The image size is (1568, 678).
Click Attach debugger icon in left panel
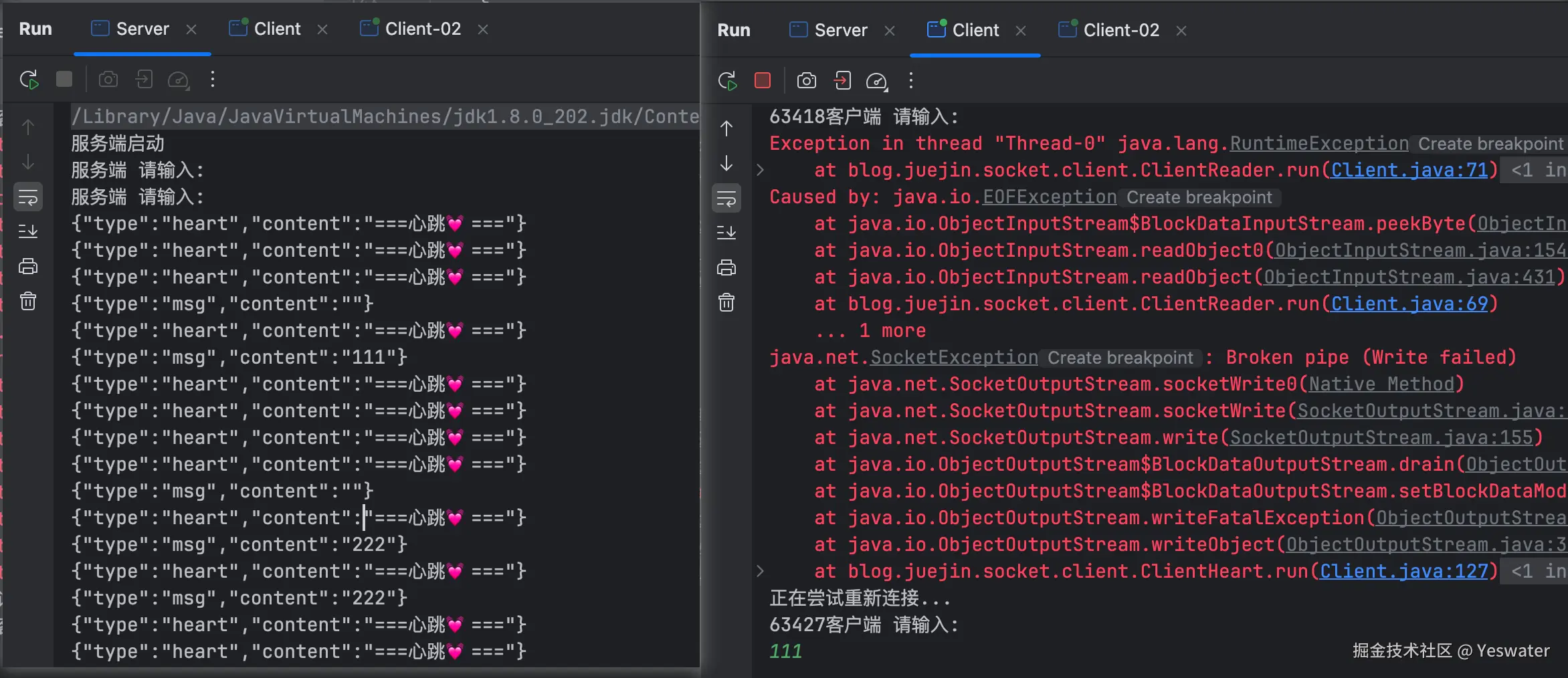(x=144, y=80)
